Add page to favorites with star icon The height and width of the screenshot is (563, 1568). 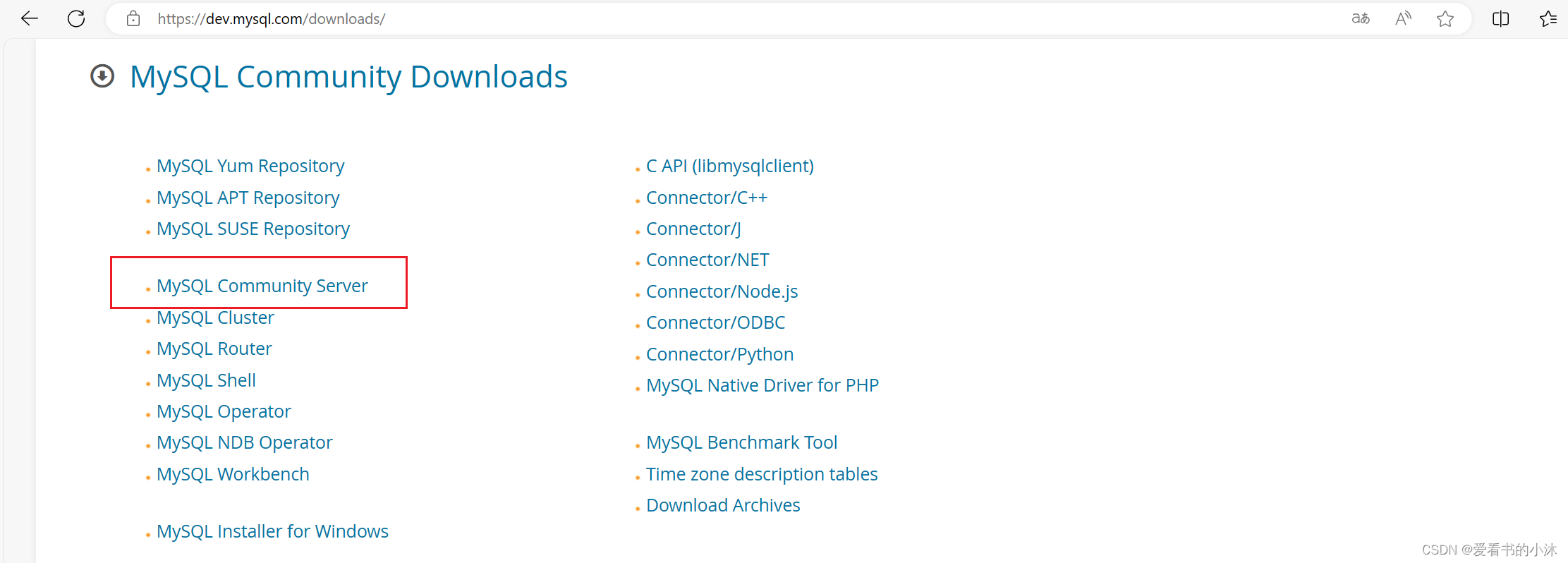pyautogui.click(x=1445, y=19)
